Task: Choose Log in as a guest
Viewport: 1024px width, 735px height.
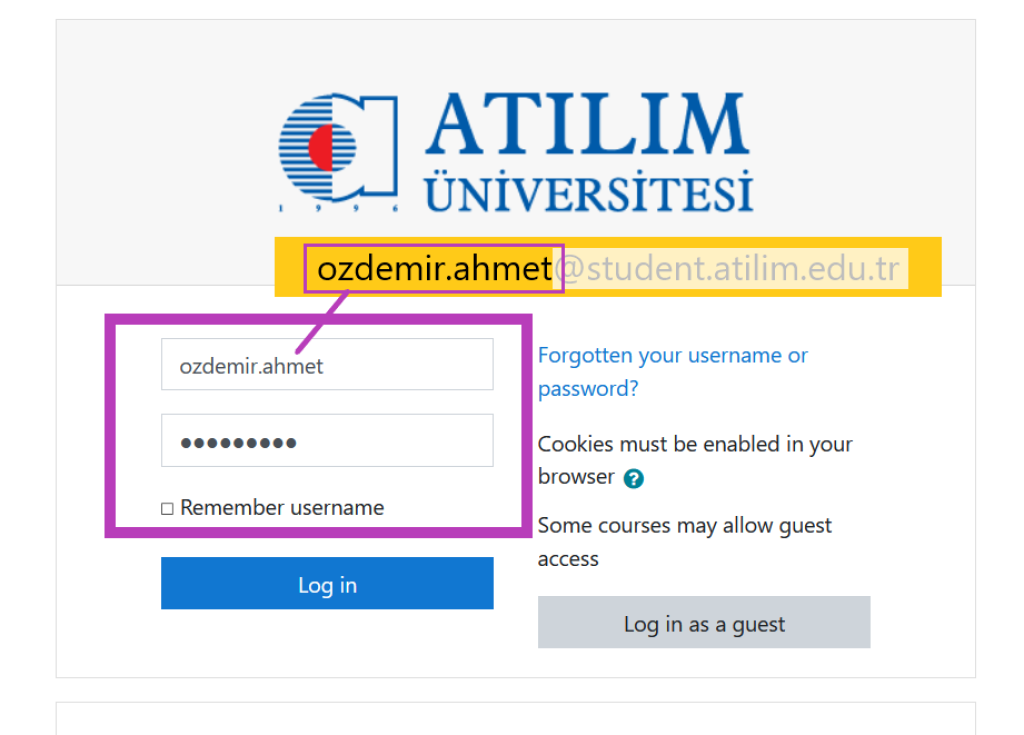Action: click(x=704, y=623)
